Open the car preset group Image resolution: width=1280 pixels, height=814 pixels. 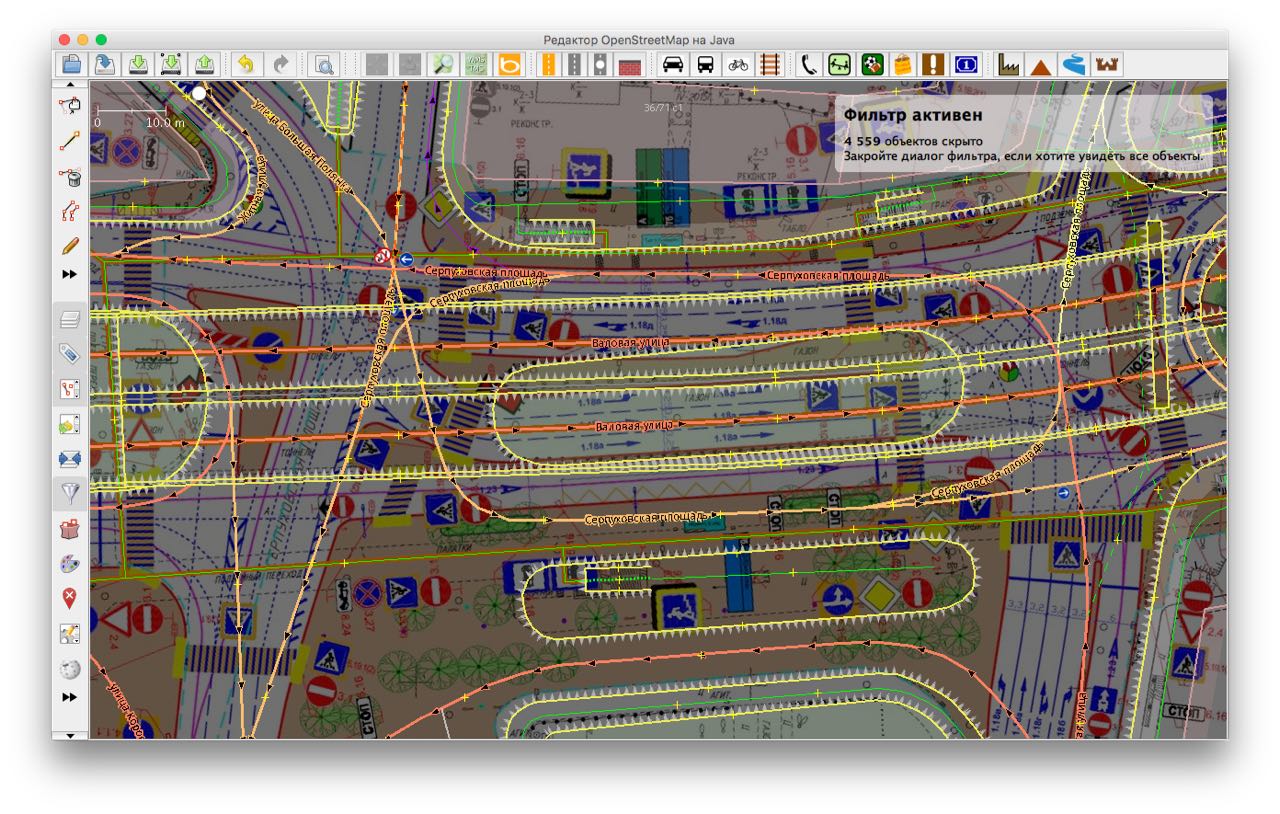674,65
